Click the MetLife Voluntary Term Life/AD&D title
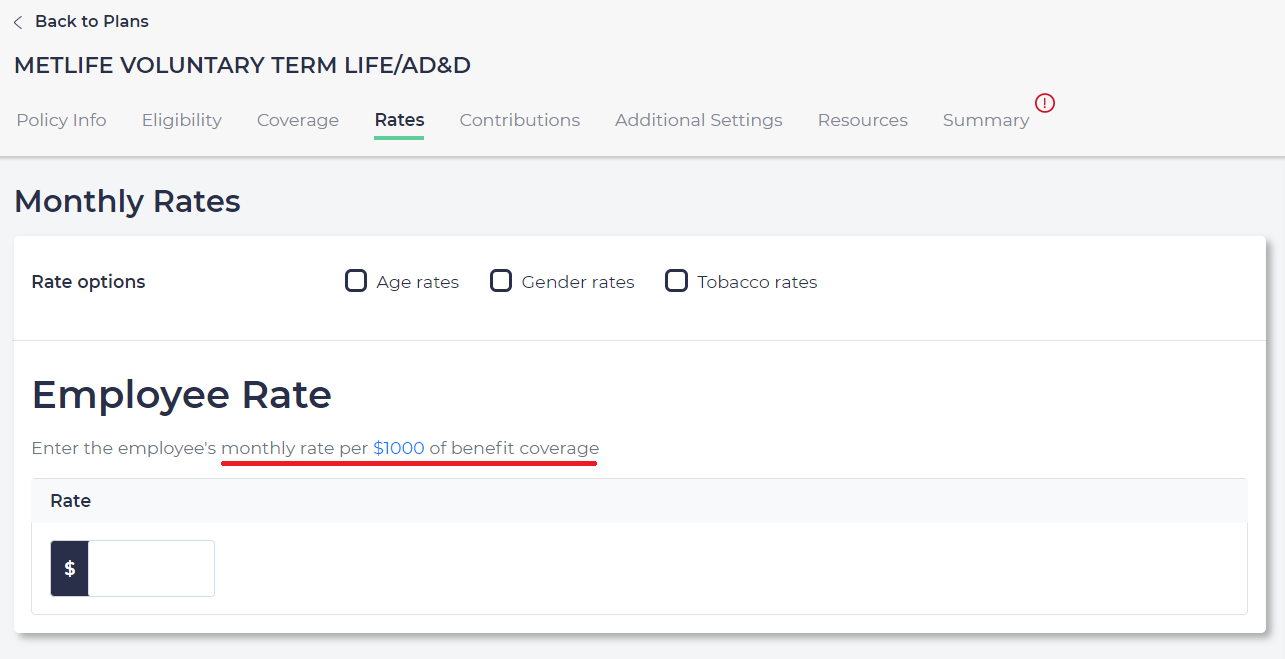 pyautogui.click(x=242, y=66)
